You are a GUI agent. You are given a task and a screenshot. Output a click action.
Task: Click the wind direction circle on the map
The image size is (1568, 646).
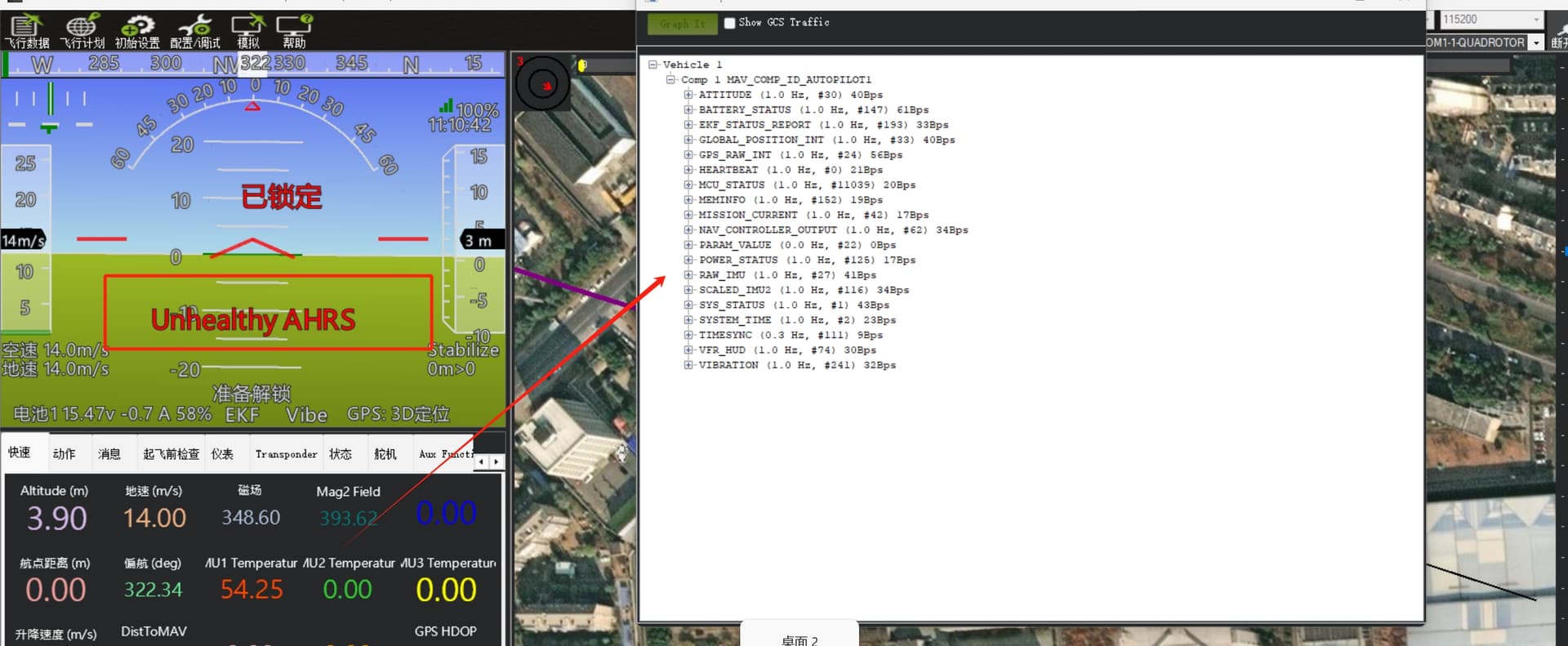[x=544, y=83]
